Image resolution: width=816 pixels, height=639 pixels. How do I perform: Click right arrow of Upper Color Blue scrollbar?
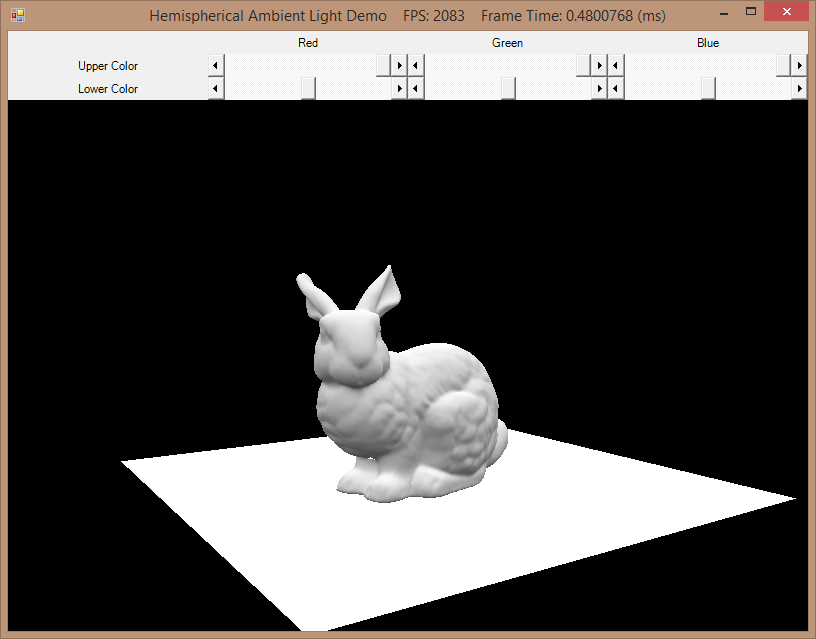(799, 65)
